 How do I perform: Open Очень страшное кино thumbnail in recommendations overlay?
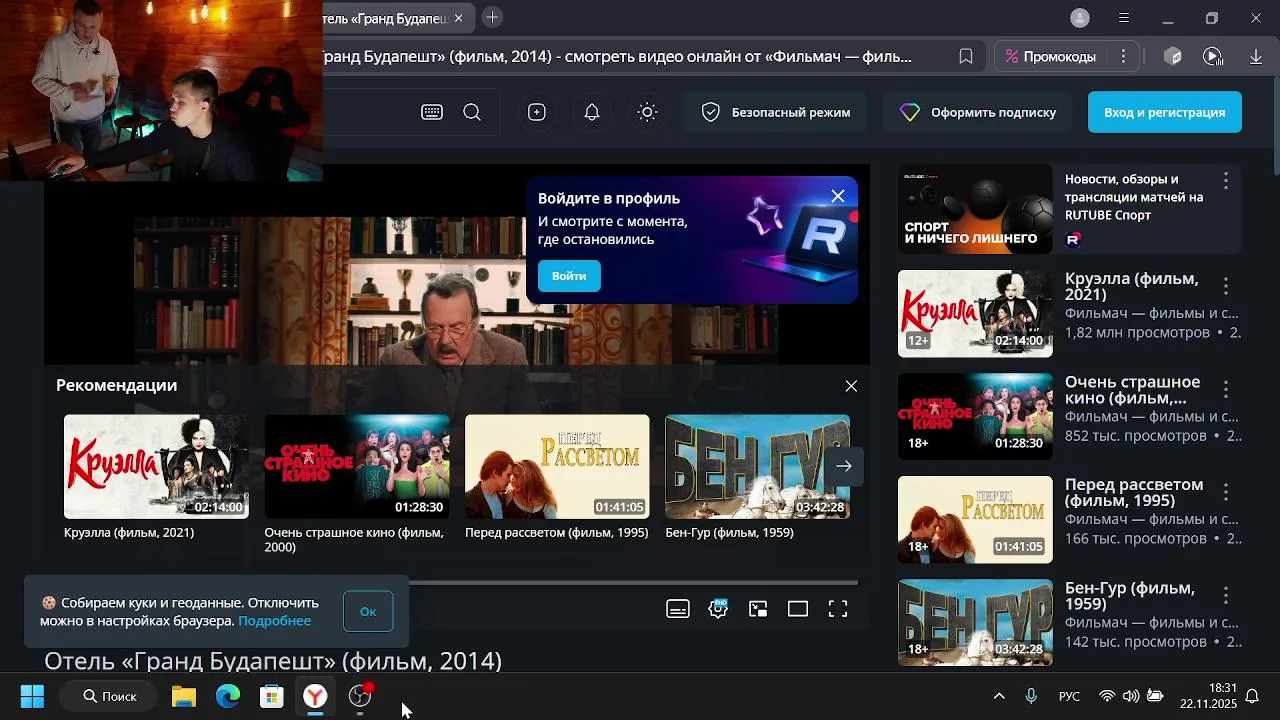coord(357,467)
